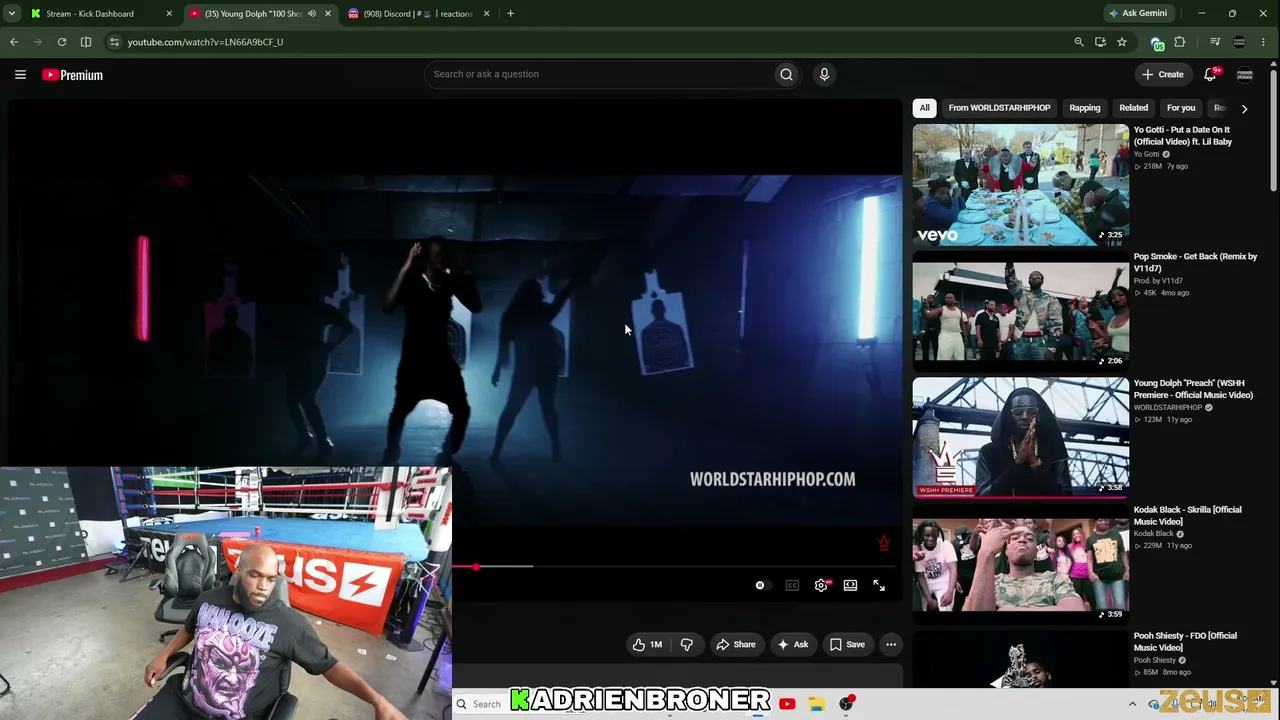Bookmark this page with the star

pos(1122,42)
